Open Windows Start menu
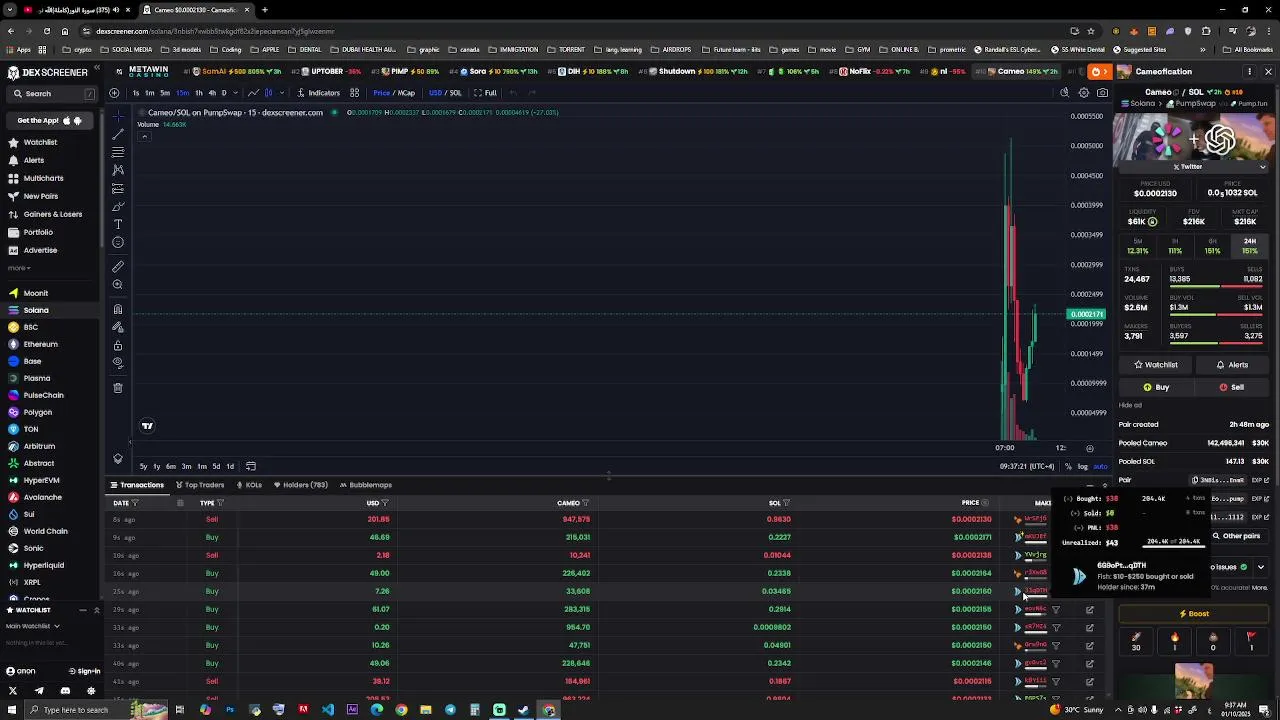 tap(12, 710)
